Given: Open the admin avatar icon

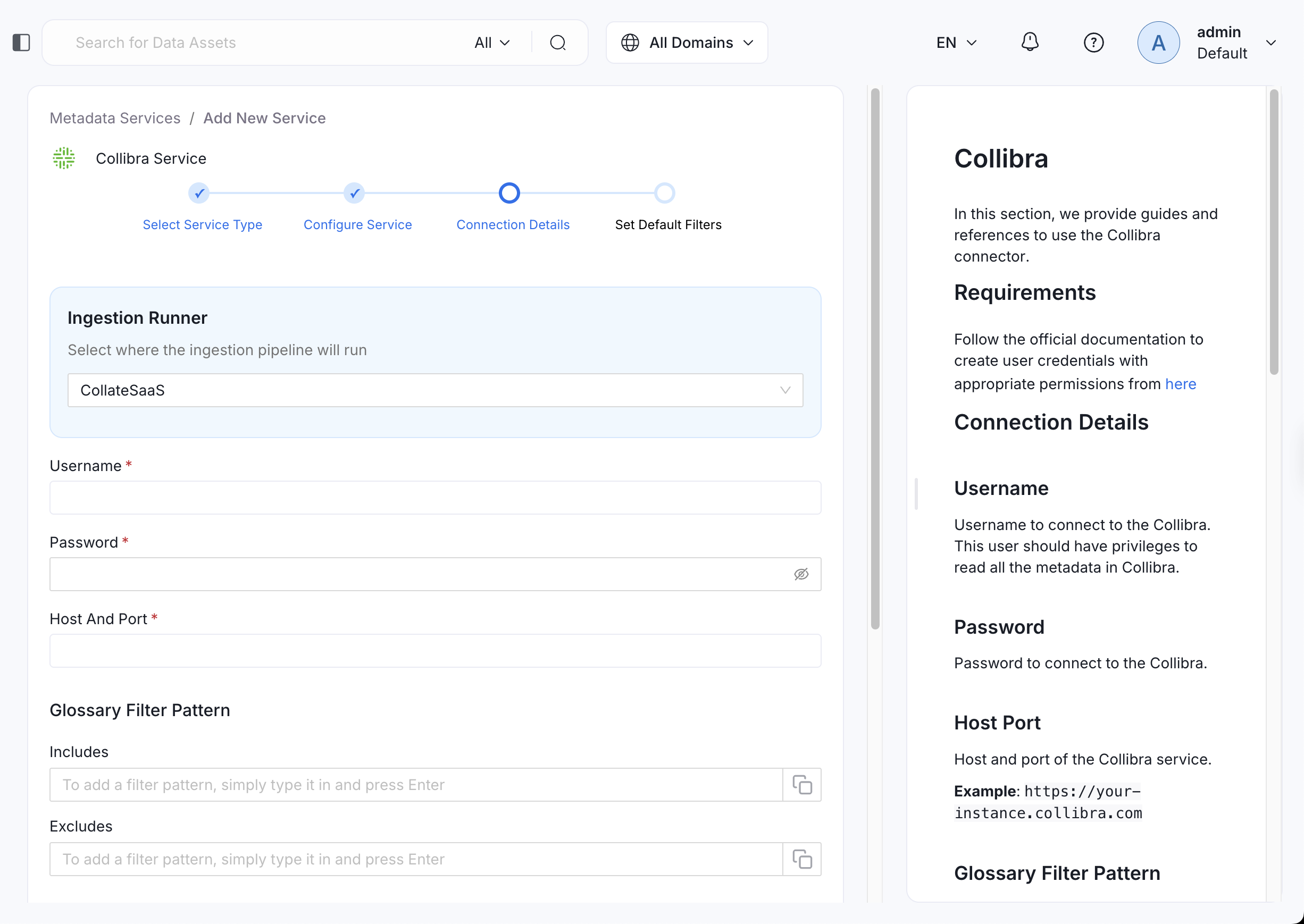Looking at the screenshot, I should tap(1158, 42).
